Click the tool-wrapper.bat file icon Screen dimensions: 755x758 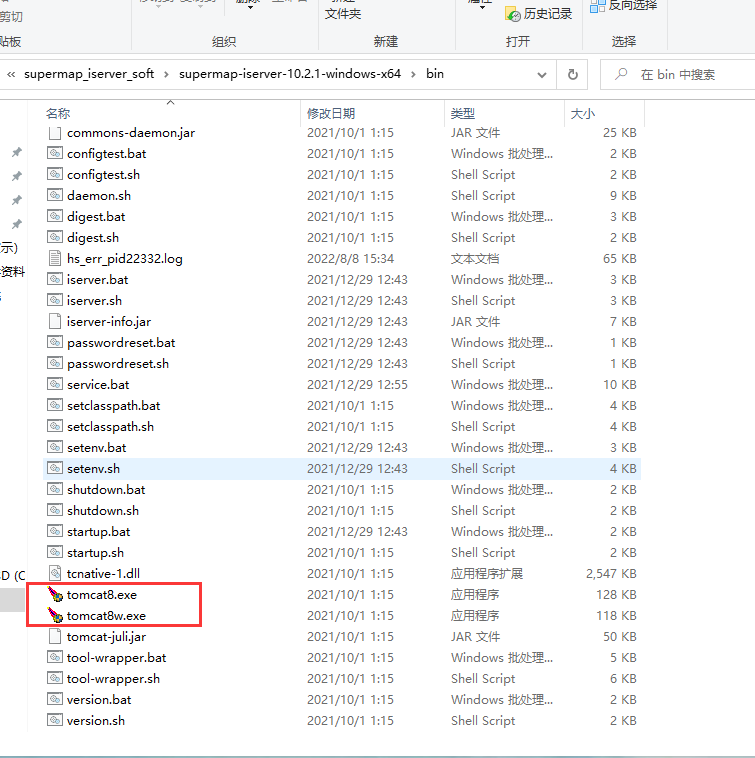(55, 658)
